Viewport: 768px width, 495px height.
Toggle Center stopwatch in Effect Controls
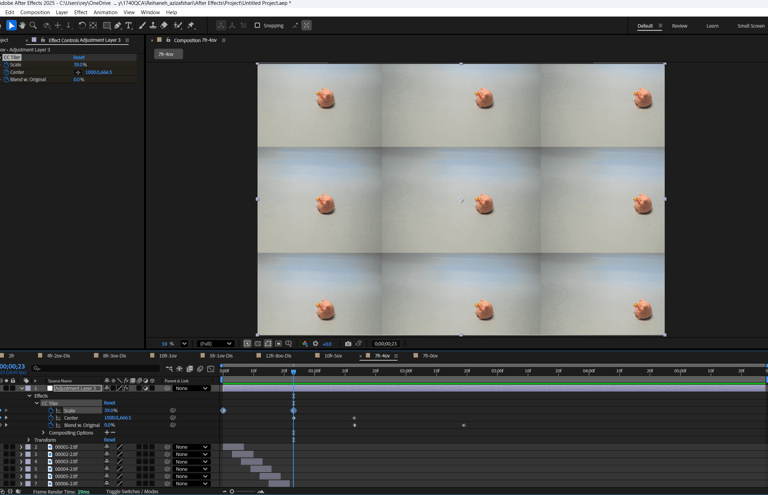click(6, 72)
